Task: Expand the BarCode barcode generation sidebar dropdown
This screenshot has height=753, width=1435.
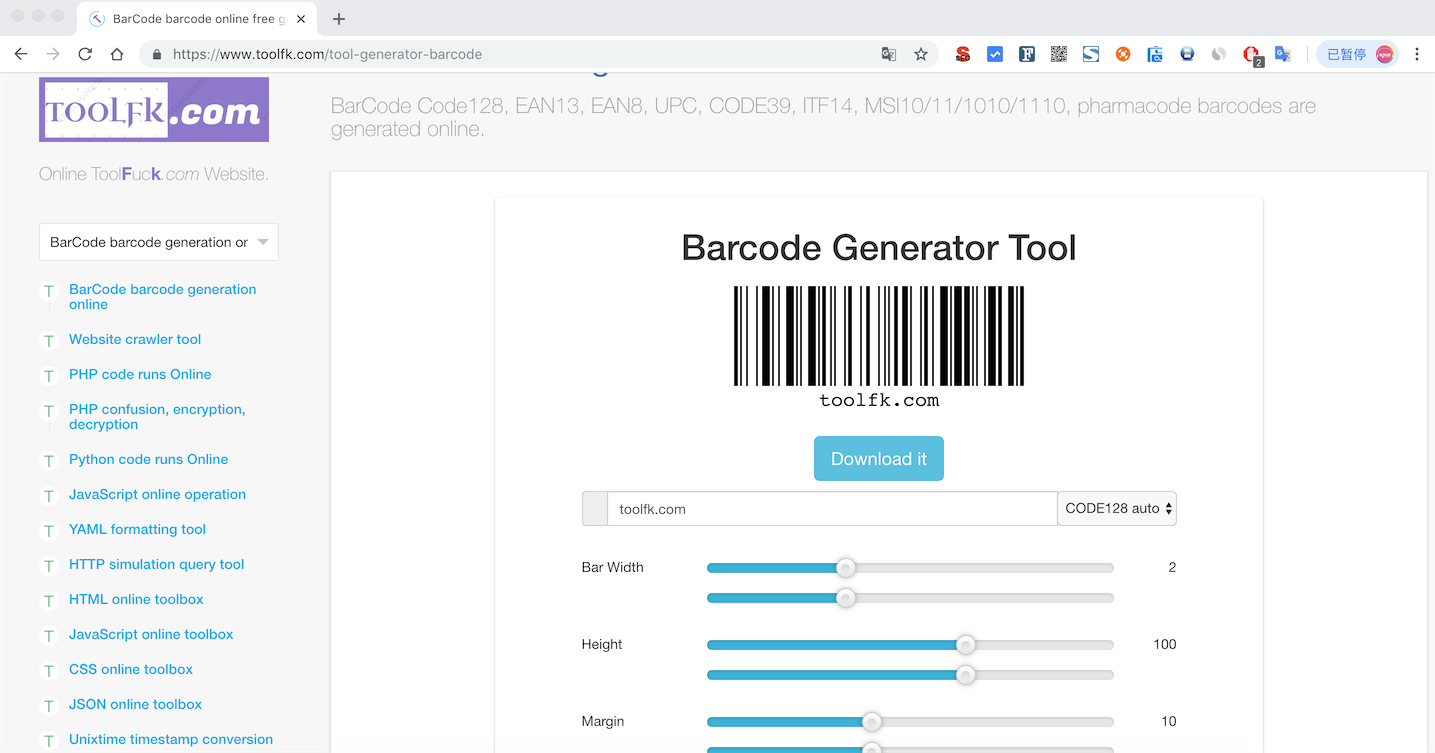Action: click(159, 242)
